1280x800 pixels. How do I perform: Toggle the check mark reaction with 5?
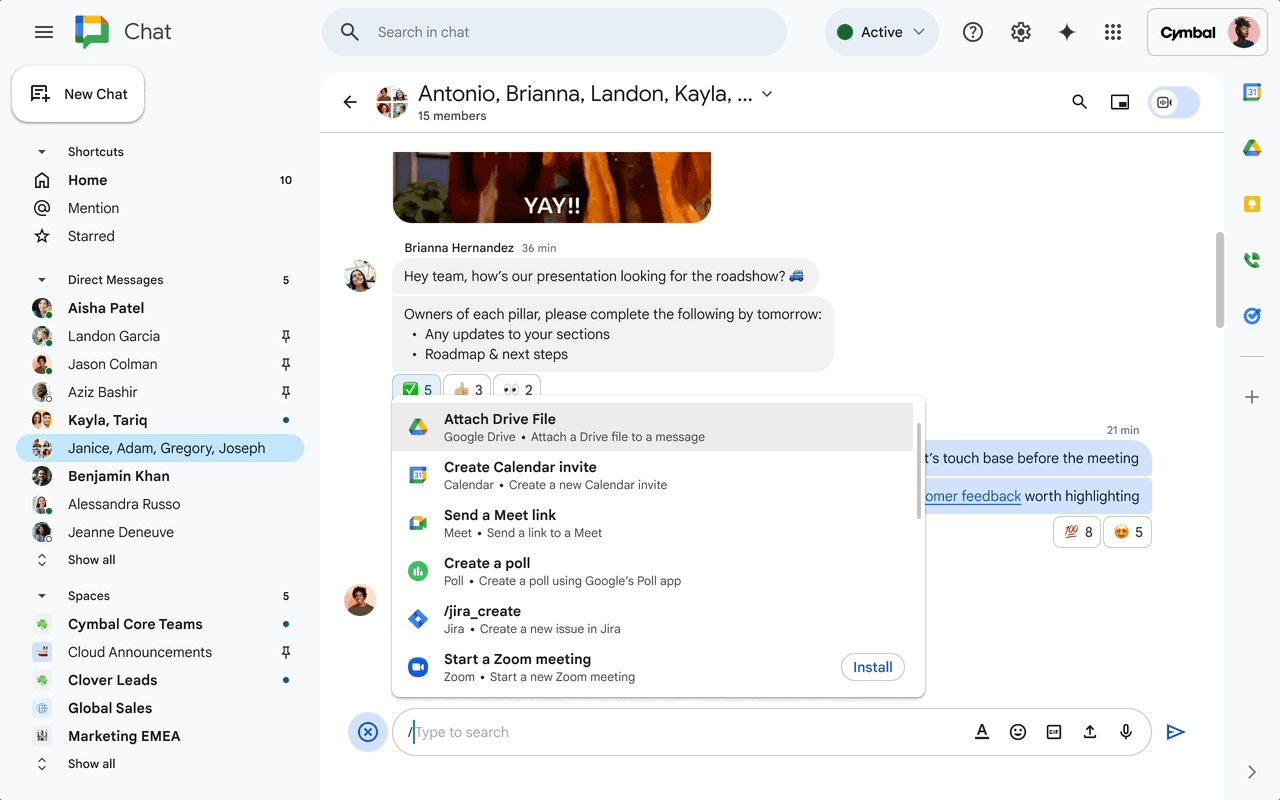pos(417,390)
